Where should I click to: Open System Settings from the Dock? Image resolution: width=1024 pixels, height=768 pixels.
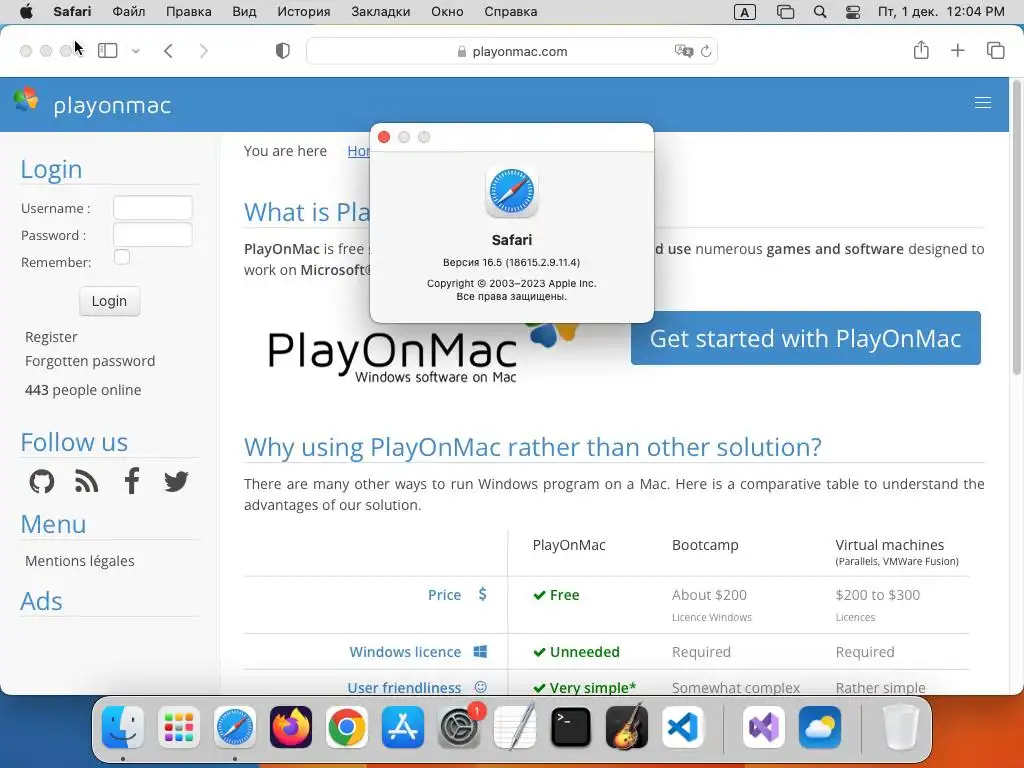point(458,727)
